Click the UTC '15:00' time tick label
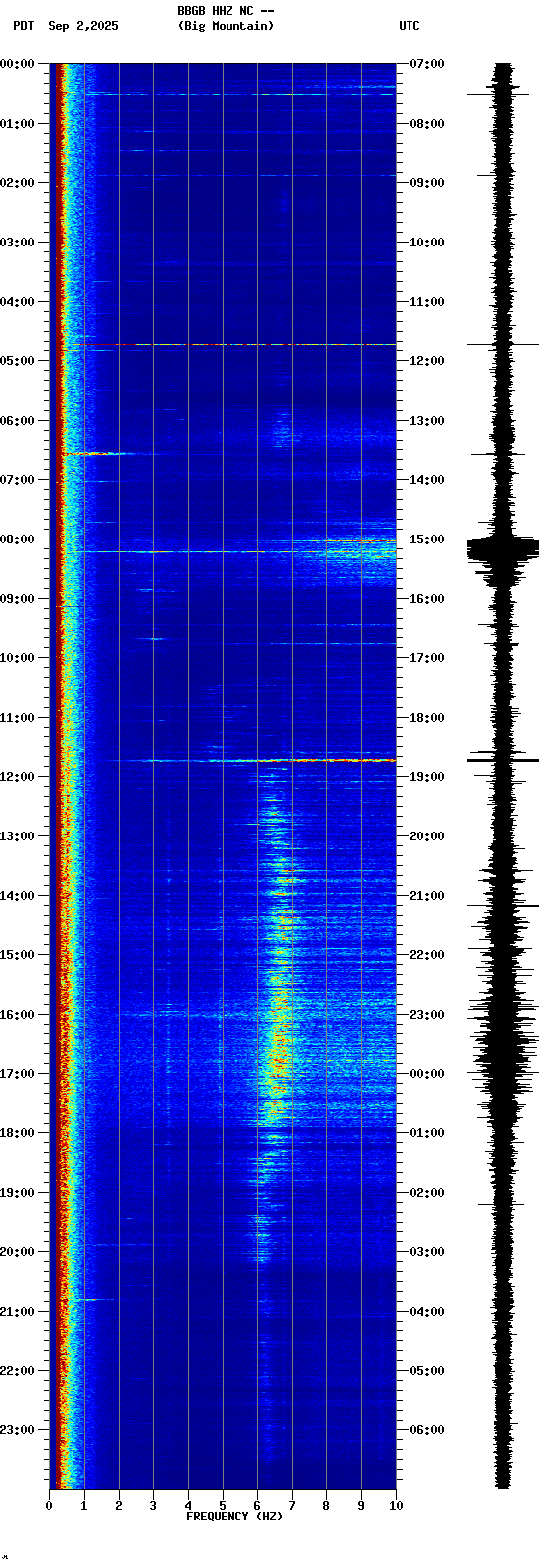This screenshot has height=1568, width=546. click(427, 539)
